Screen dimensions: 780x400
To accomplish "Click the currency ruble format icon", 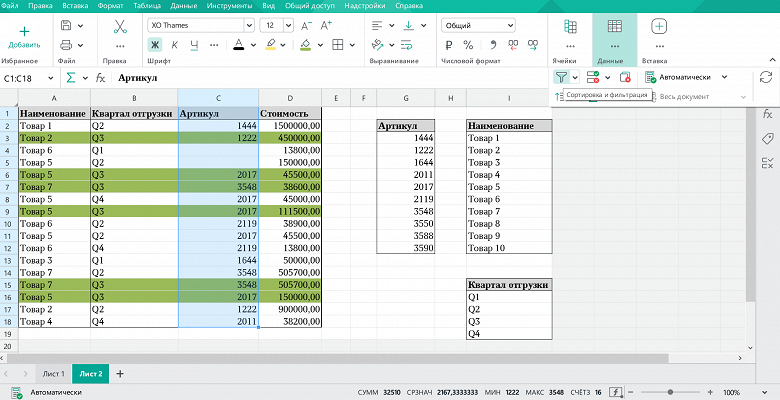I will coord(449,45).
